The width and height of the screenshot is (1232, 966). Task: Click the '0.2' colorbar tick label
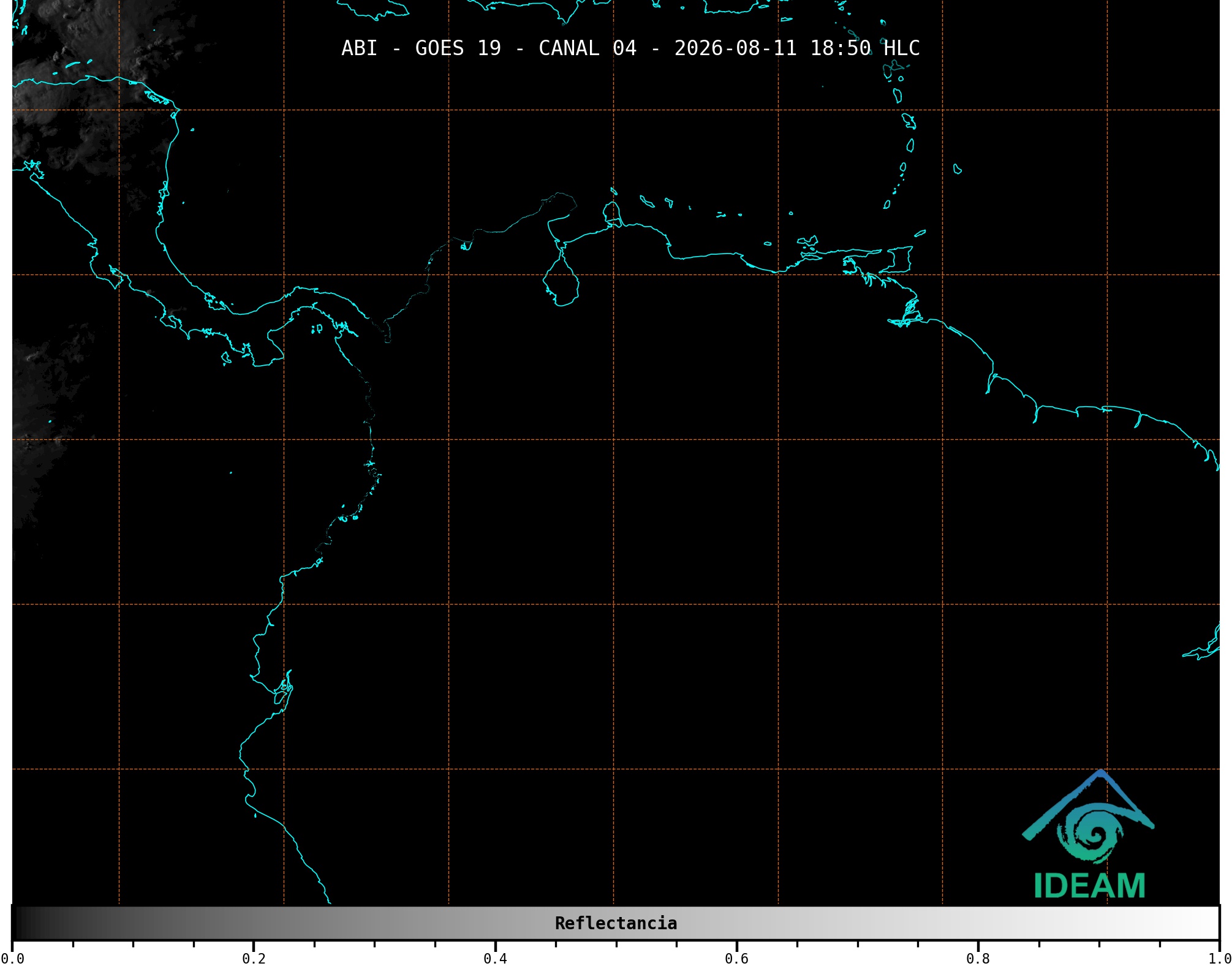[x=254, y=959]
